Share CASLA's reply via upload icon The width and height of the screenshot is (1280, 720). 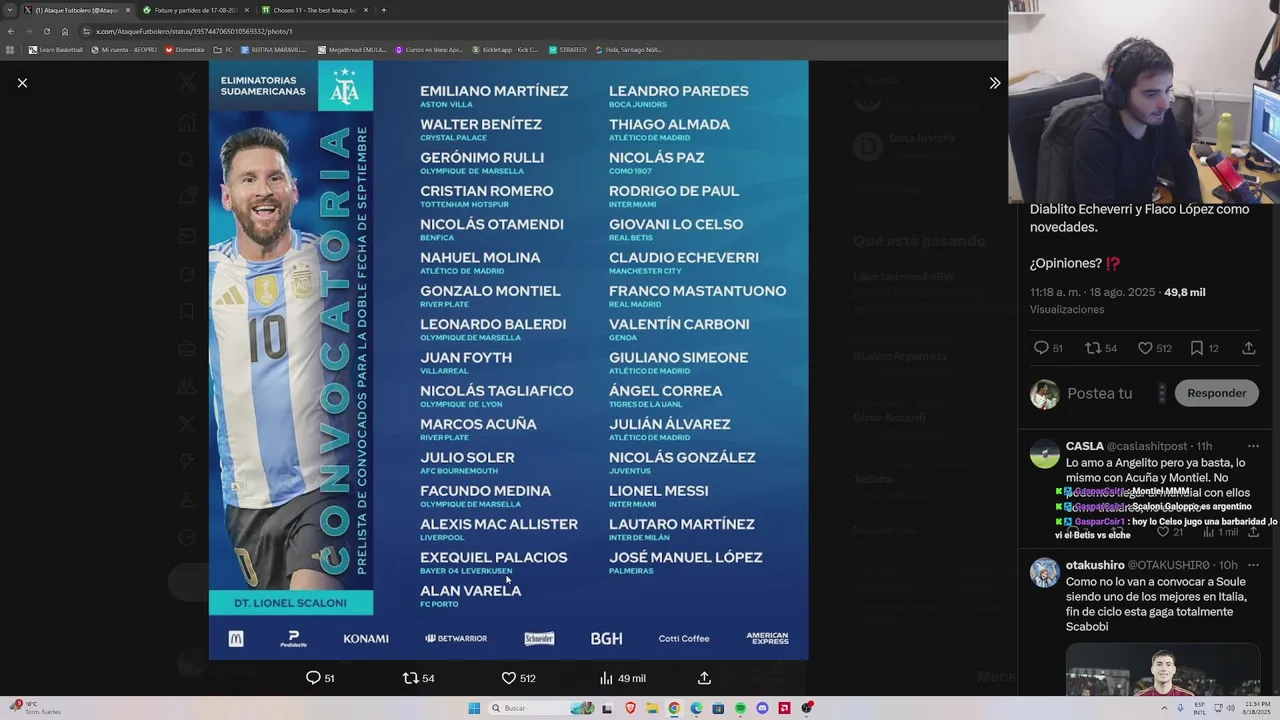[x=1253, y=532]
